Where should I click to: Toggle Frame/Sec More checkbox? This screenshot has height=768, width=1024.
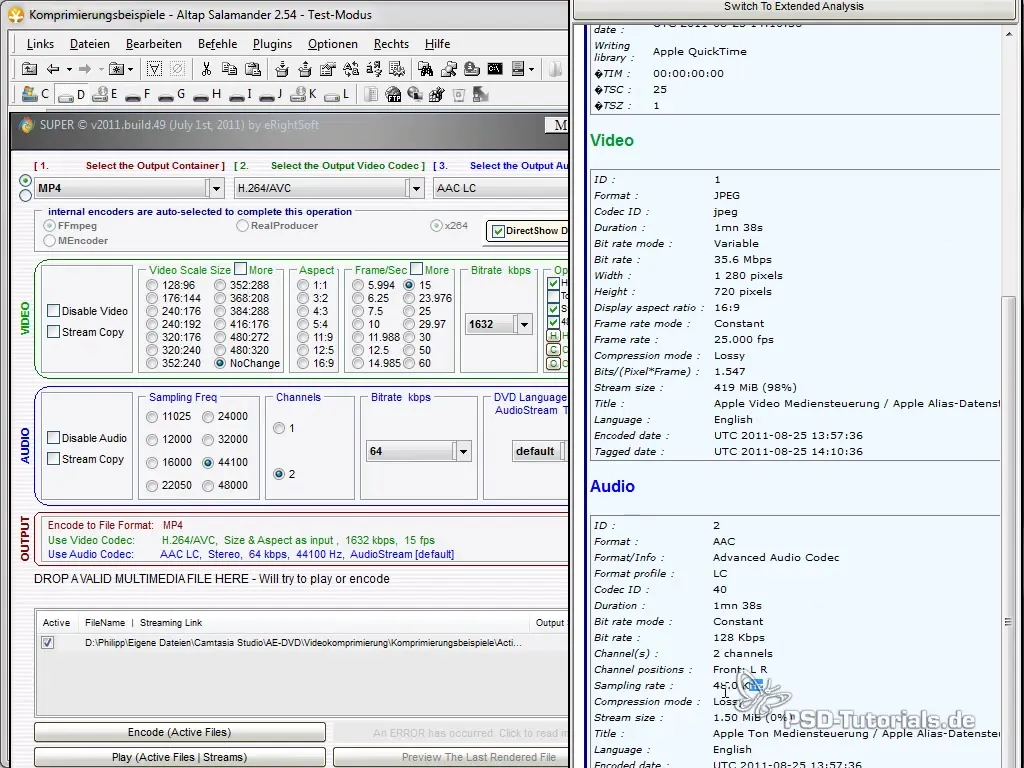(417, 268)
